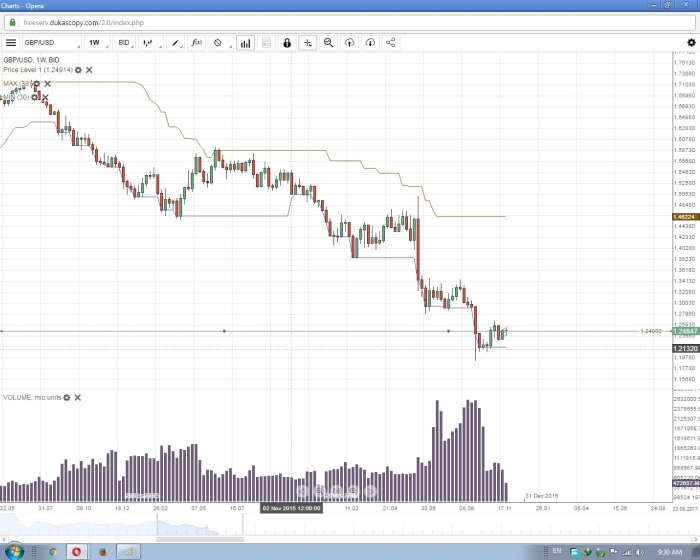Open the candlestick chart type dropdown

pyautogui.click(x=150, y=43)
